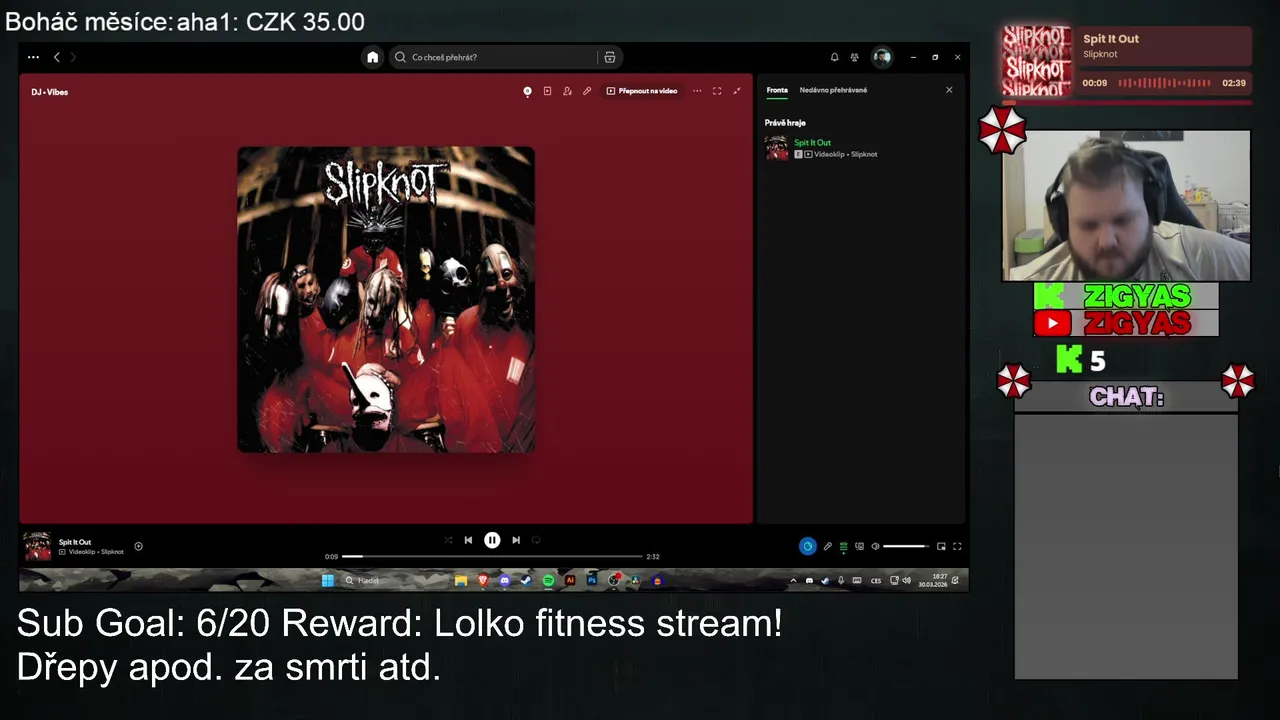Viewport: 1280px width, 720px height.
Task: Go to Spotify Home
Action: [372, 57]
